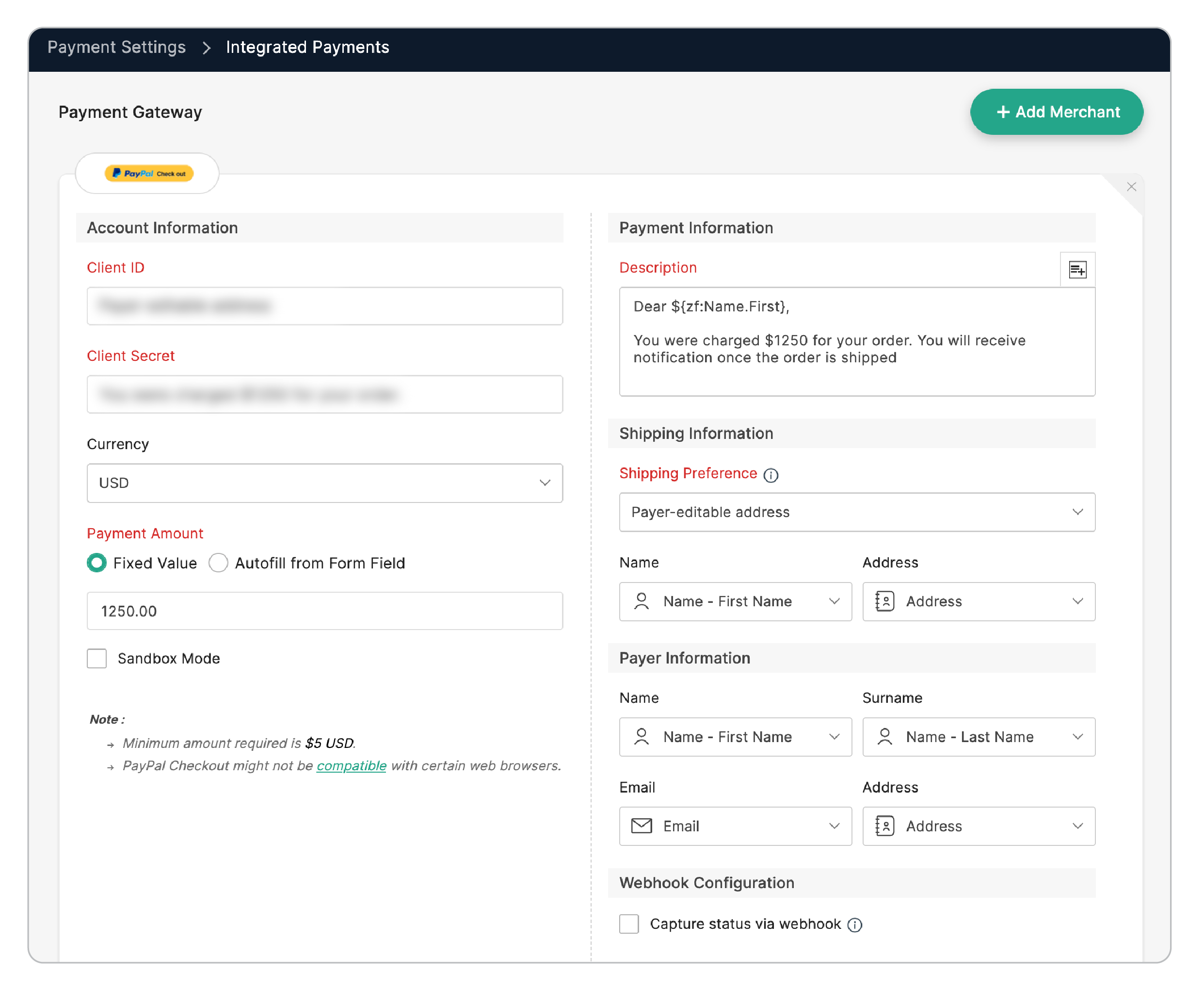Click the person icon in Payer Name dropdown
This screenshot has height=988, width=1204.
coord(641,737)
